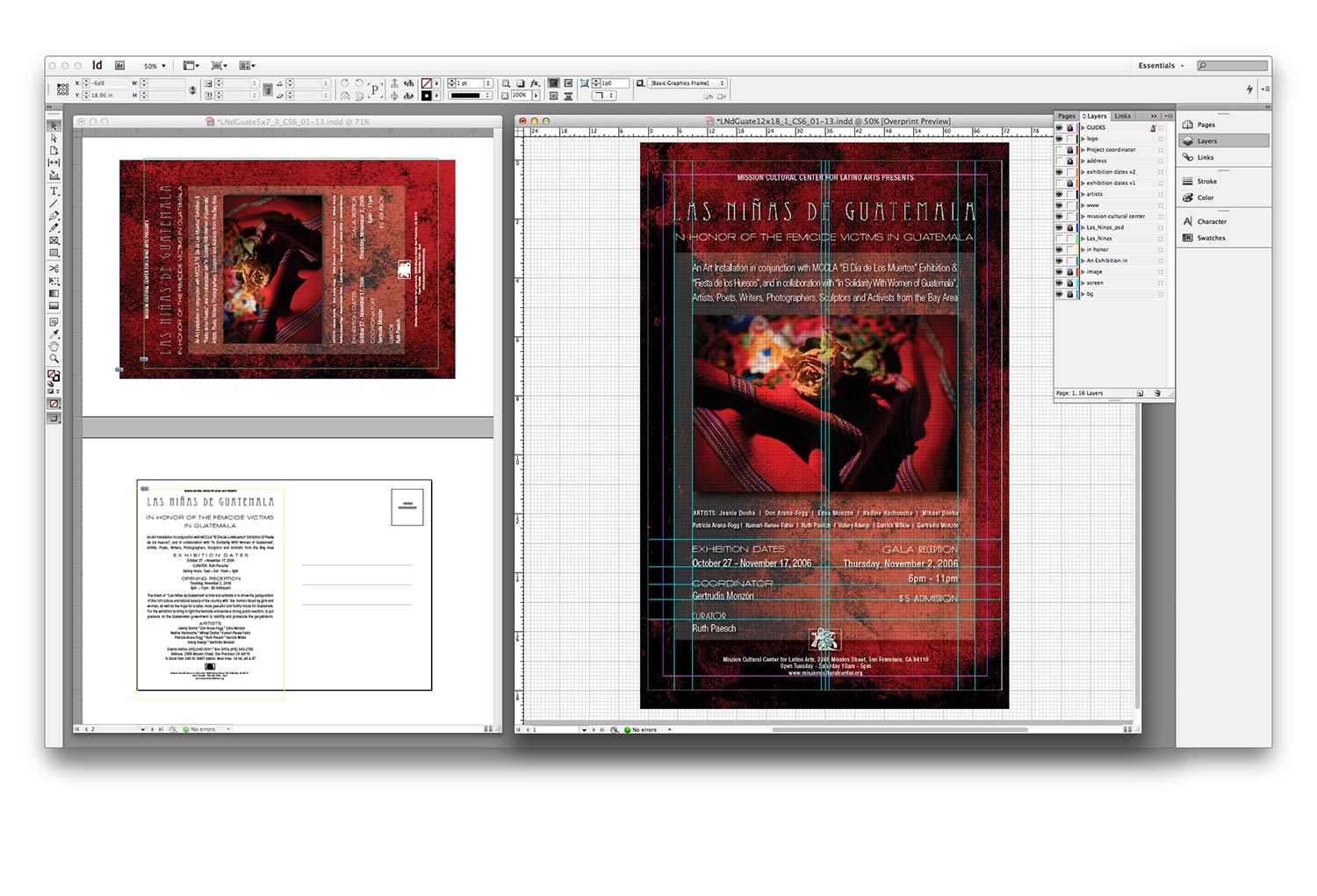Image resolution: width=1317 pixels, height=896 pixels.
Task: Open the Character panel from dock
Action: click(x=1223, y=221)
